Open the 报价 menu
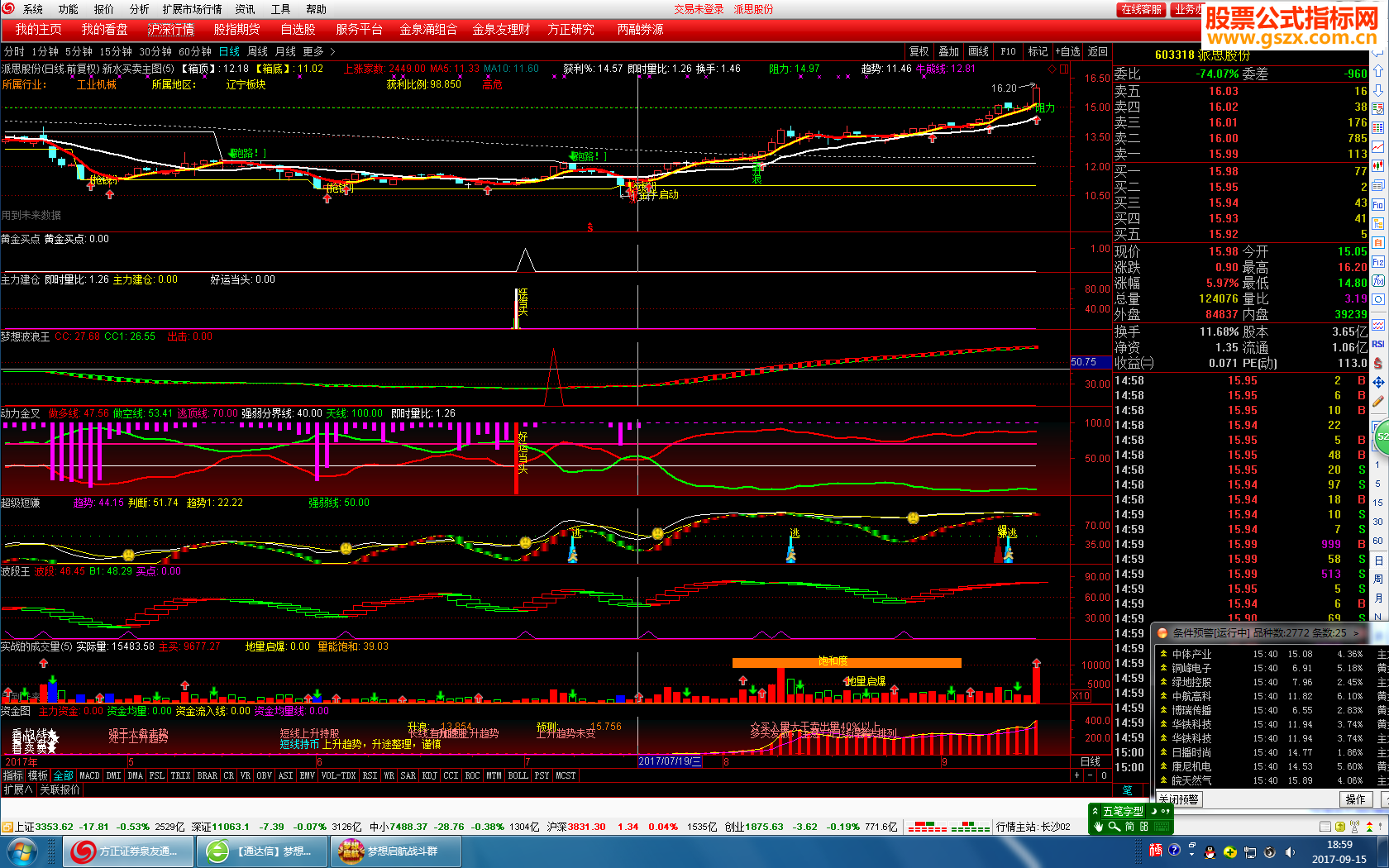1389x868 pixels. (x=103, y=9)
